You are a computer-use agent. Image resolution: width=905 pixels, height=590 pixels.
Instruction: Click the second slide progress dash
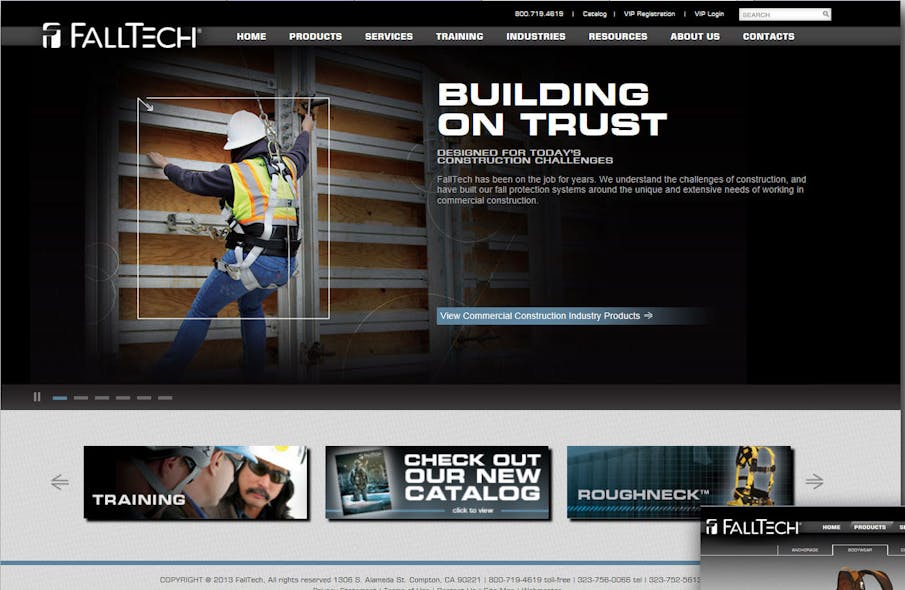[x=80, y=397]
